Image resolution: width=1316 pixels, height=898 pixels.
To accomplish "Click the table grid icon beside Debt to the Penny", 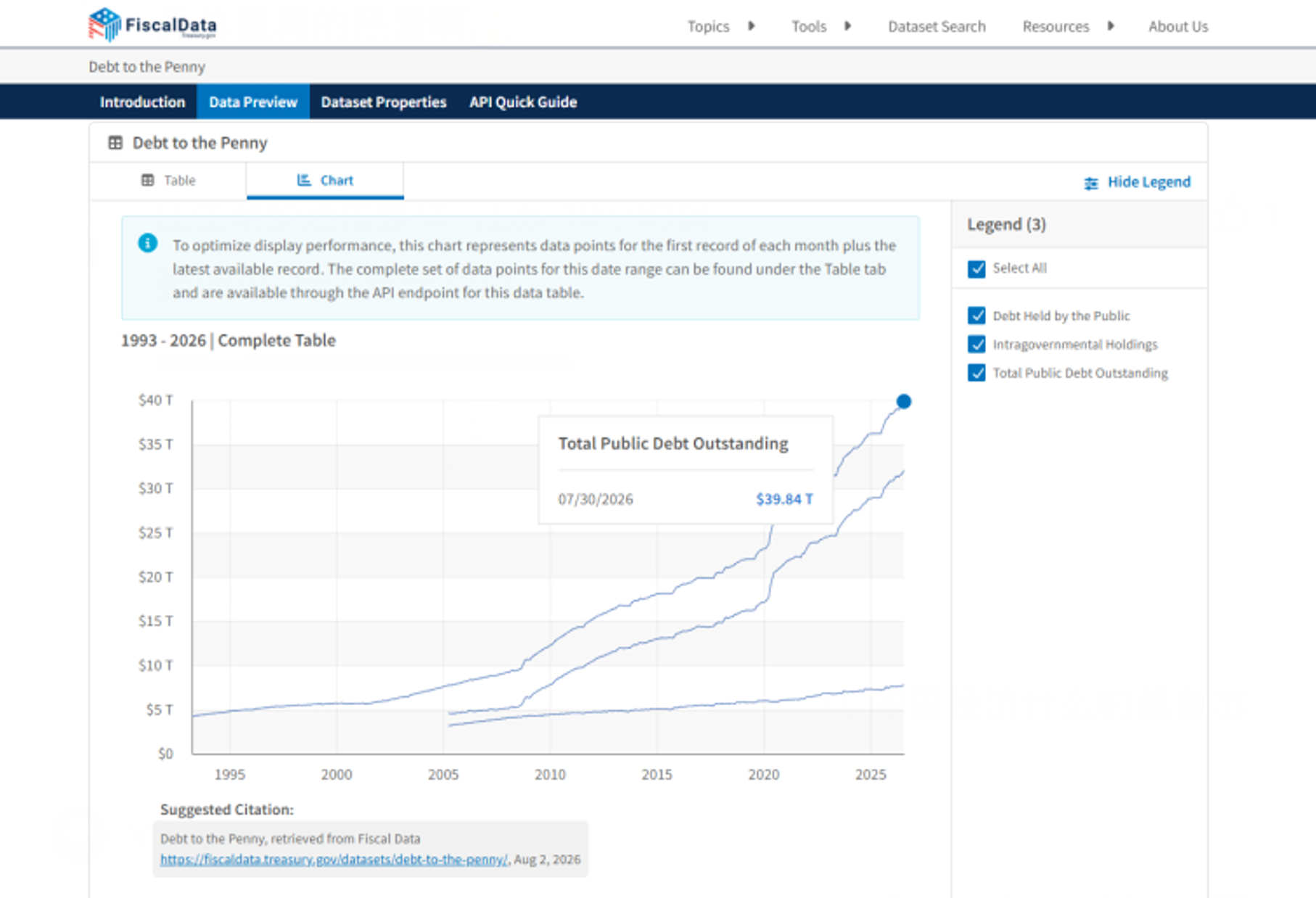I will coord(115,143).
